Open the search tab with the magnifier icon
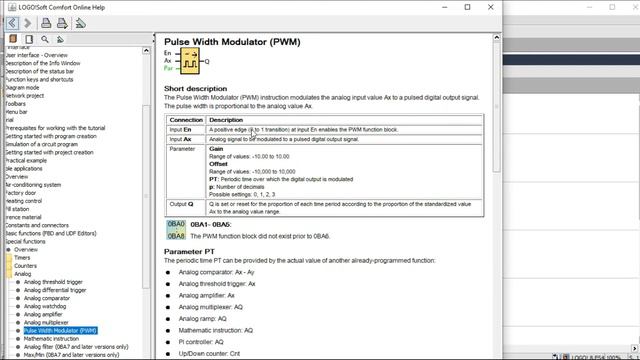Screen dimensions: 640x360 click(44, 39)
